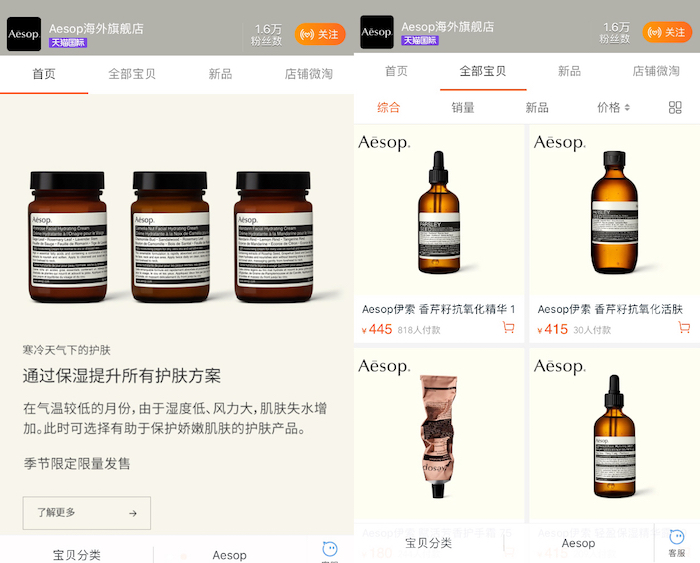Image resolution: width=700 pixels, height=563 pixels.
Task: Tap the 天猫国际 badge in left header
Action: pyautogui.click(x=68, y=43)
